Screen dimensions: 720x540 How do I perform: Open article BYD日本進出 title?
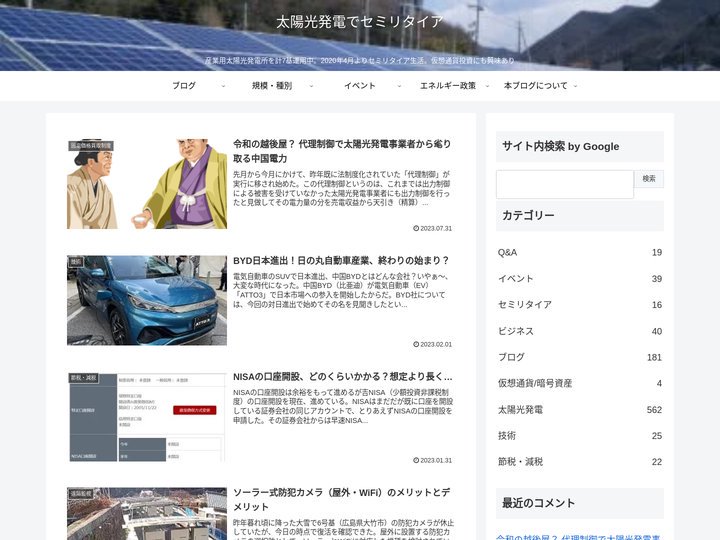[x=341, y=260]
